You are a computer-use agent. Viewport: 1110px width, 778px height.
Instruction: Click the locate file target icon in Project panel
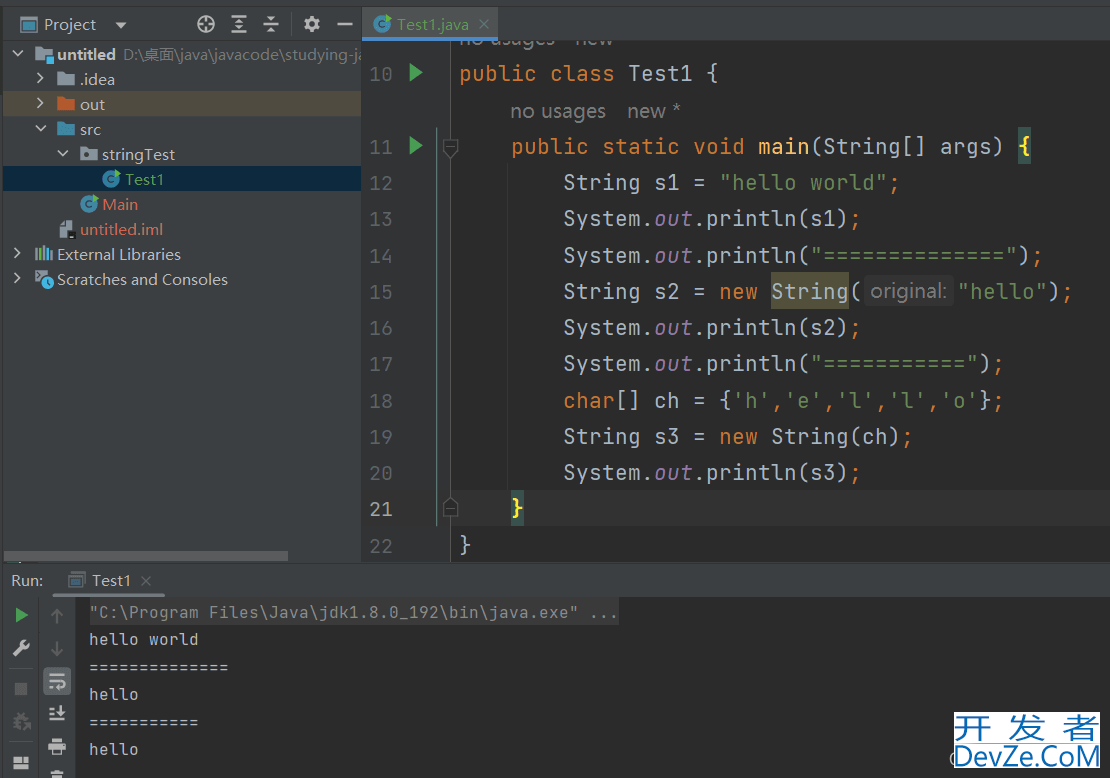pos(206,24)
